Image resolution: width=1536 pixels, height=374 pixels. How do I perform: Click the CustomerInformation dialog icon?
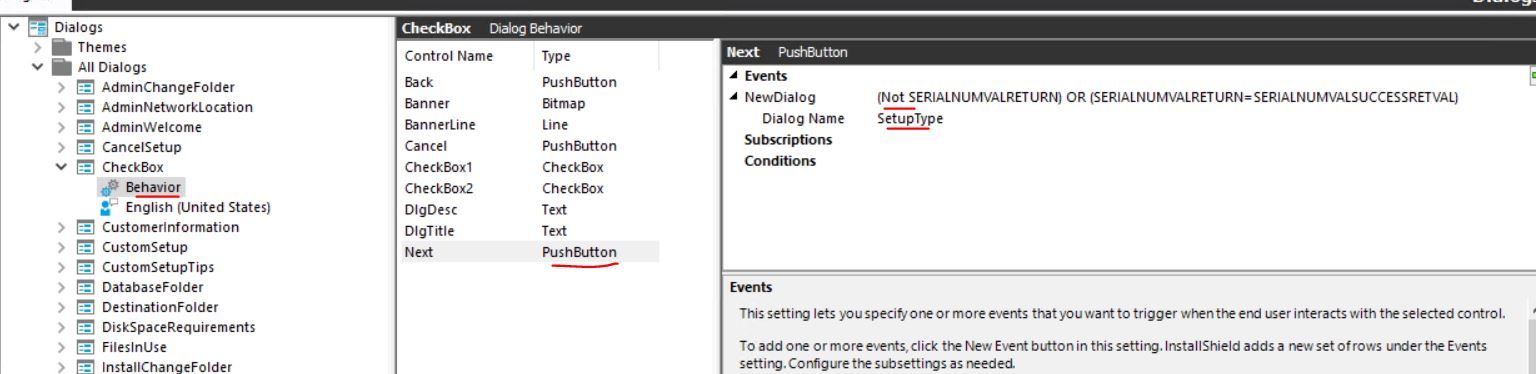[x=87, y=227]
